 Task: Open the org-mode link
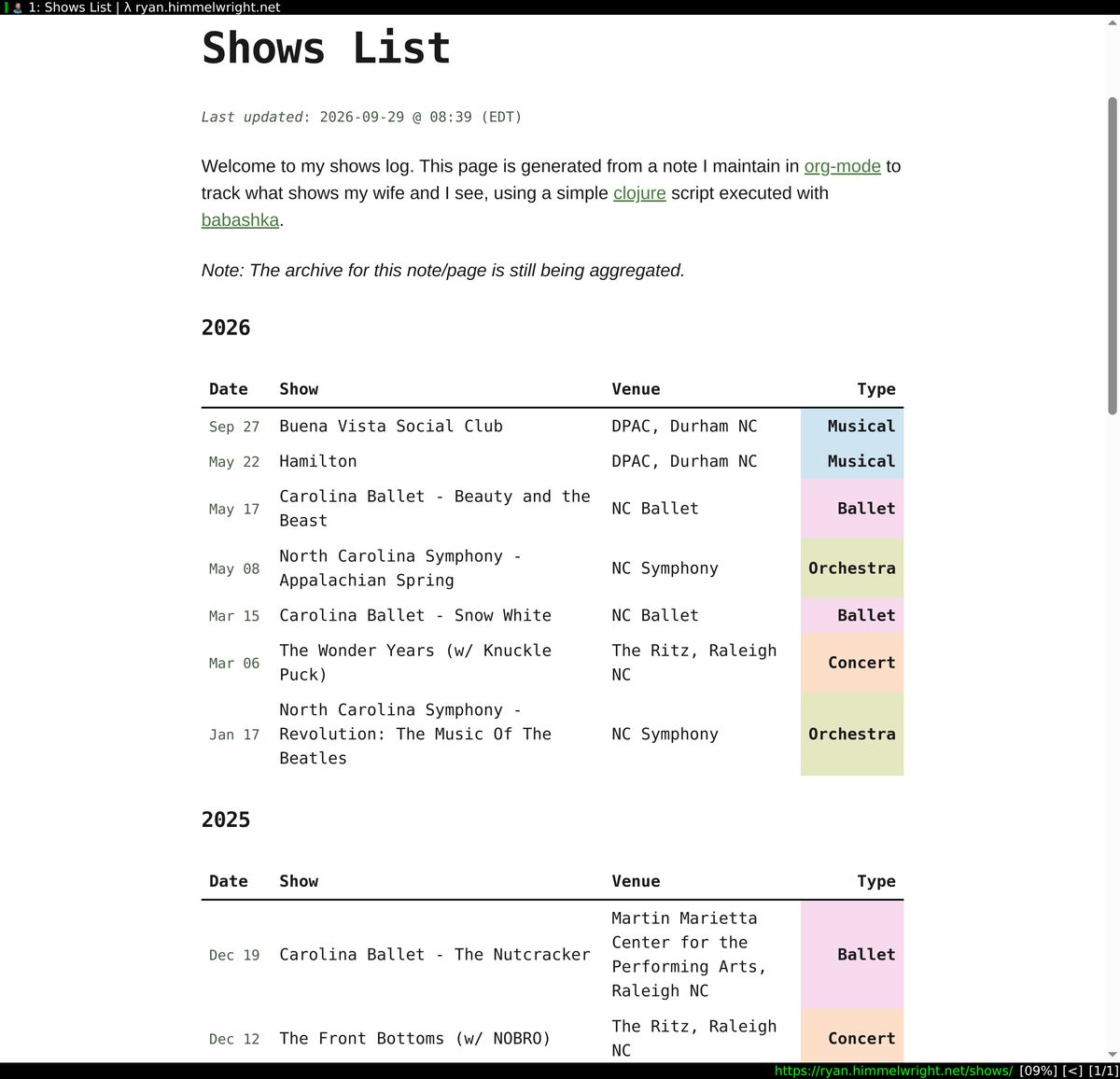coord(842,166)
